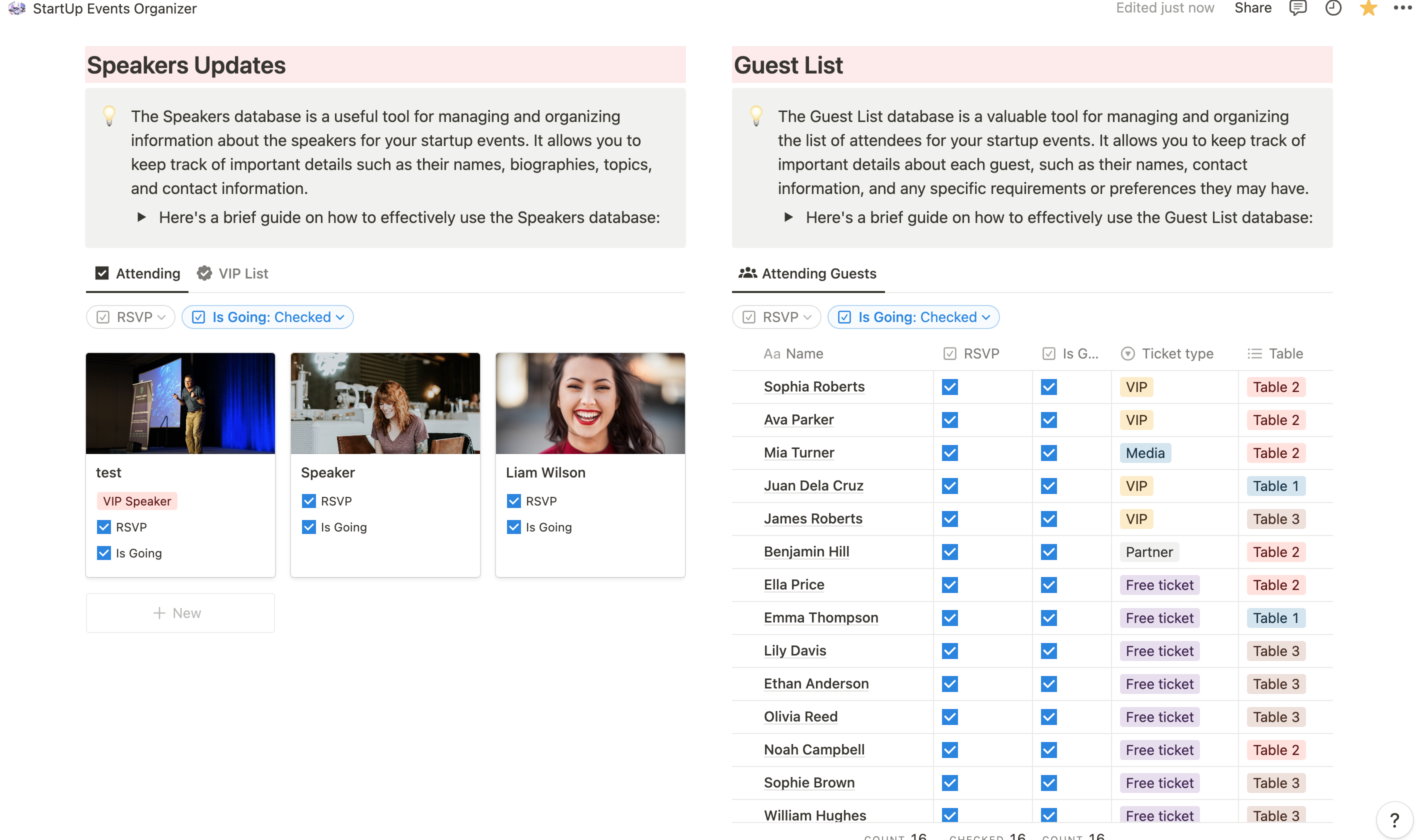1423x840 pixels.
Task: Click the Table column header
Action: click(1275, 354)
